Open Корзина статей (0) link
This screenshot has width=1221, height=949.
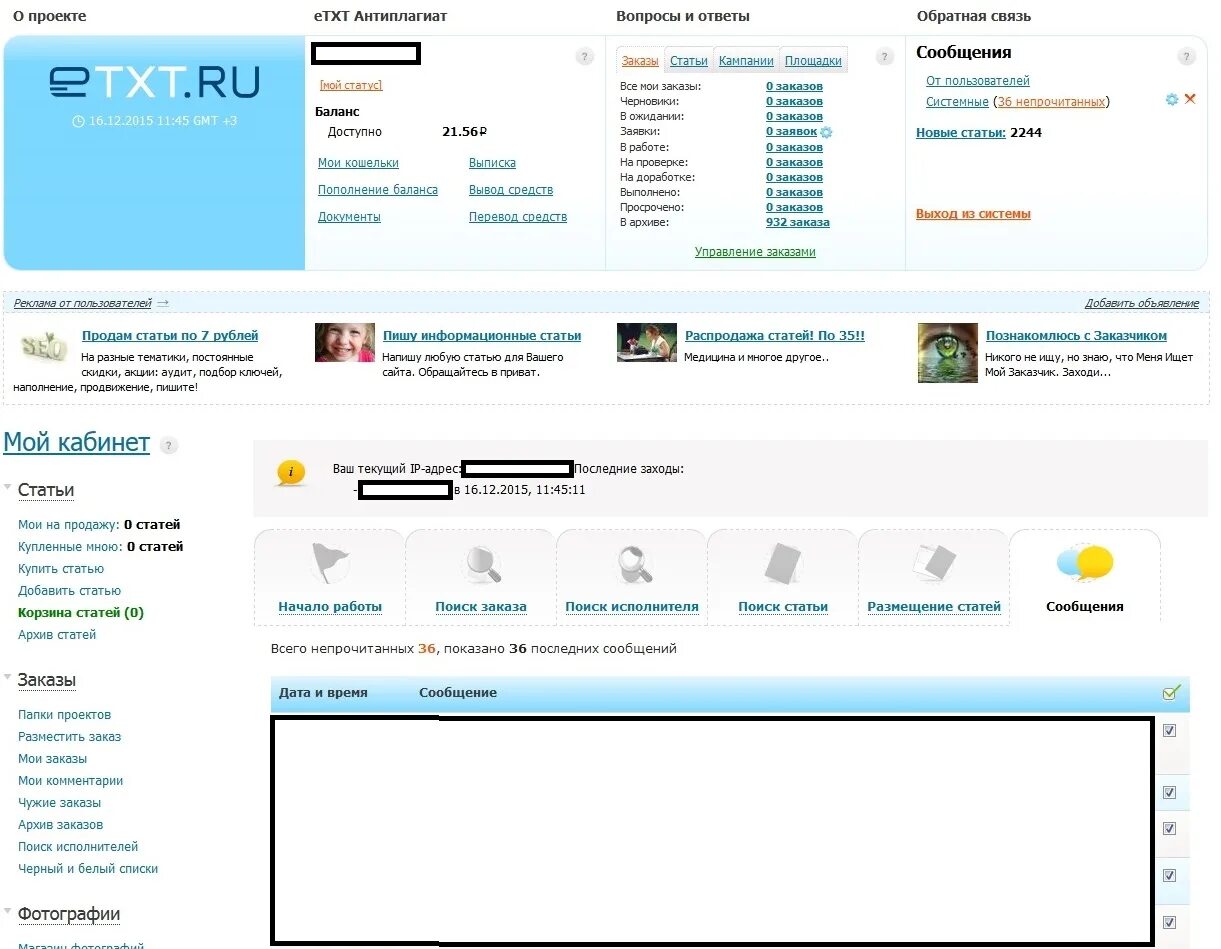[x=81, y=613]
